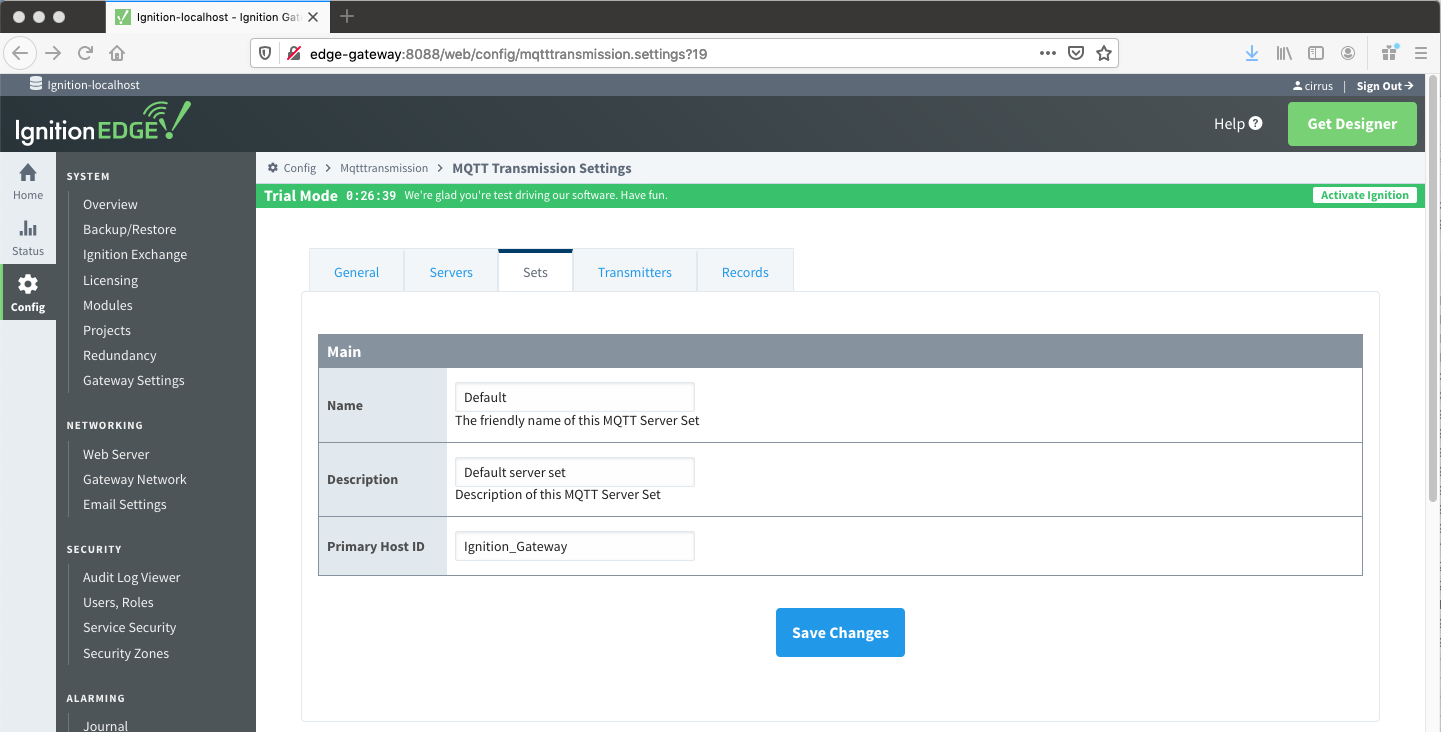Open Status in the left rail
Viewport: 1441px width, 732px height.
(x=28, y=238)
